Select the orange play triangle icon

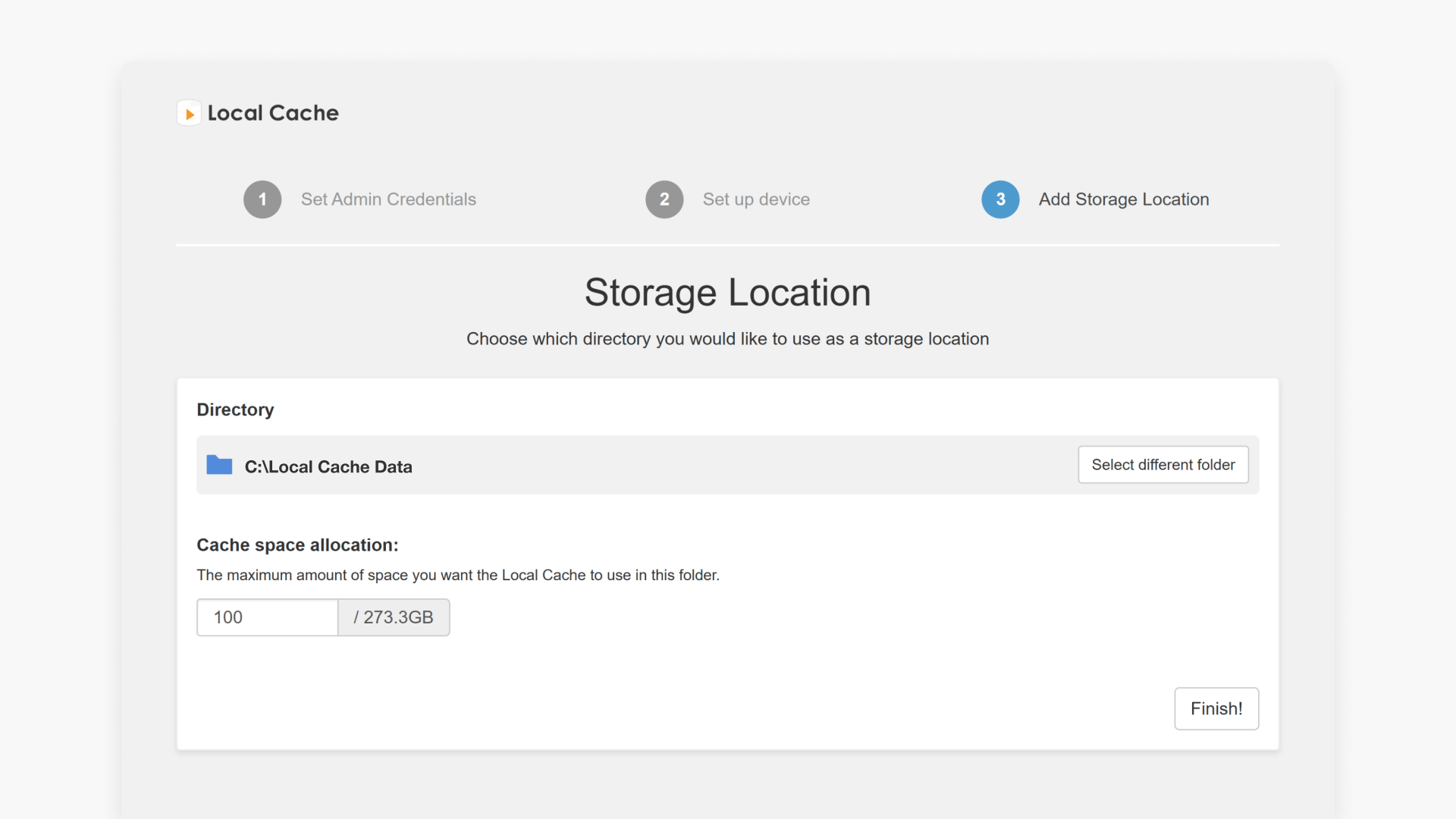189,112
